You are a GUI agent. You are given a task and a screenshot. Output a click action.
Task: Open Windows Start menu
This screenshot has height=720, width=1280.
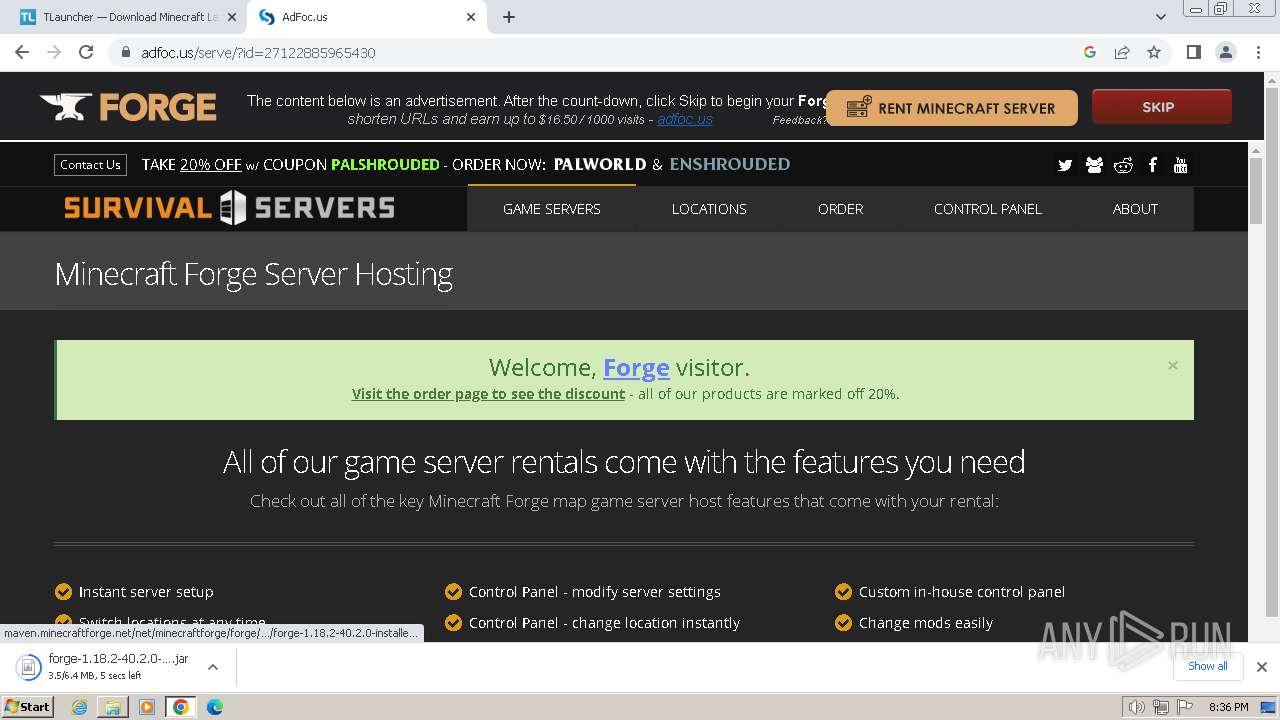pyautogui.click(x=27, y=707)
